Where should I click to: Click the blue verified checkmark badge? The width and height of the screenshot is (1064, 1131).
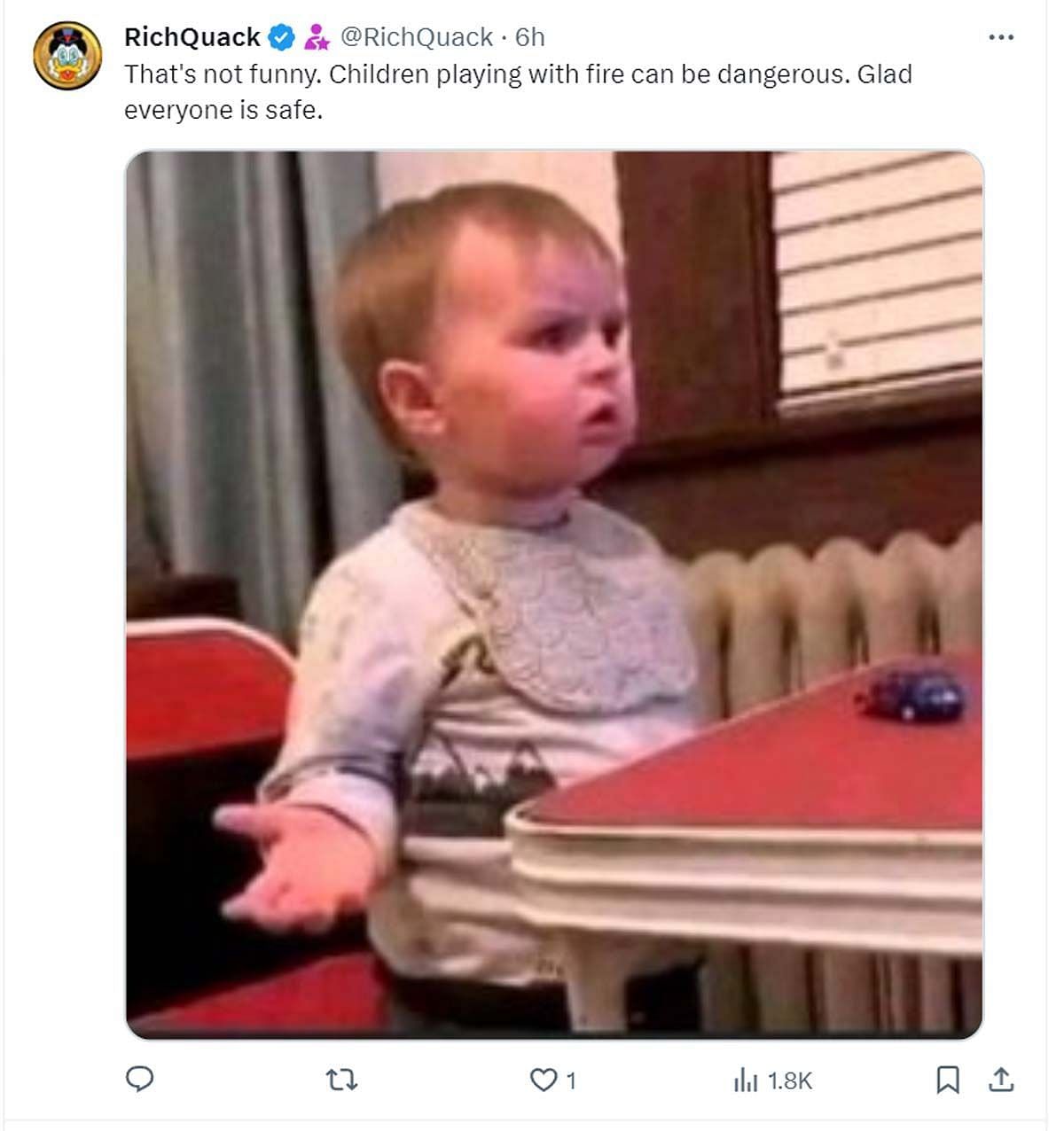tap(282, 37)
